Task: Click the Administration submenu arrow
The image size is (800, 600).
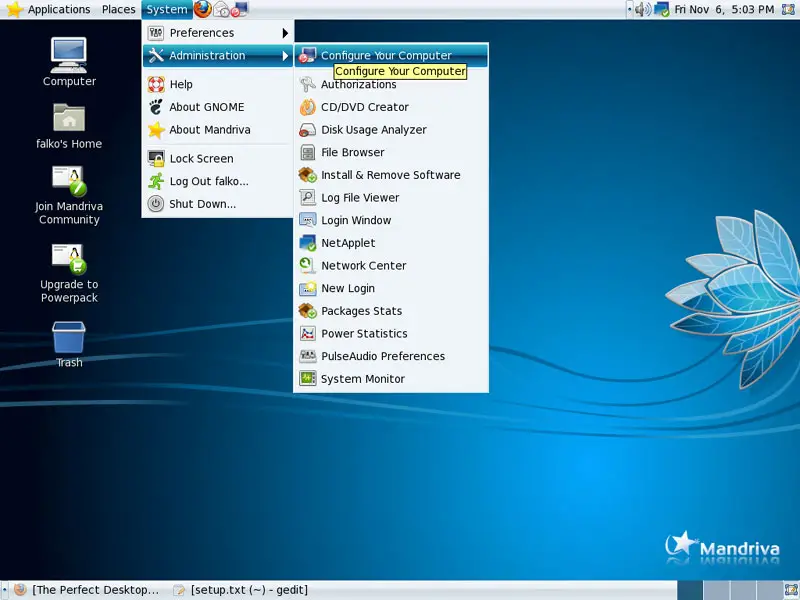Action: click(x=285, y=56)
